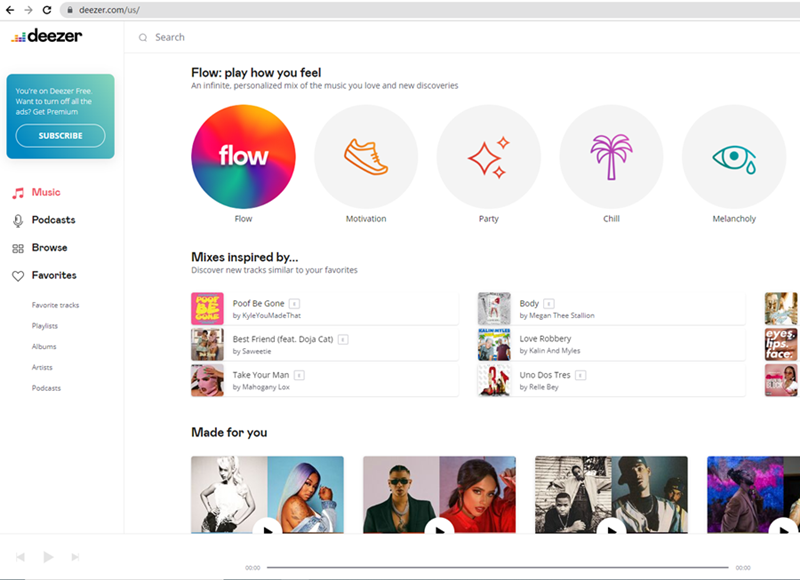Play first Made for you mix
This screenshot has height=580, width=800.
pyautogui.click(x=267, y=528)
